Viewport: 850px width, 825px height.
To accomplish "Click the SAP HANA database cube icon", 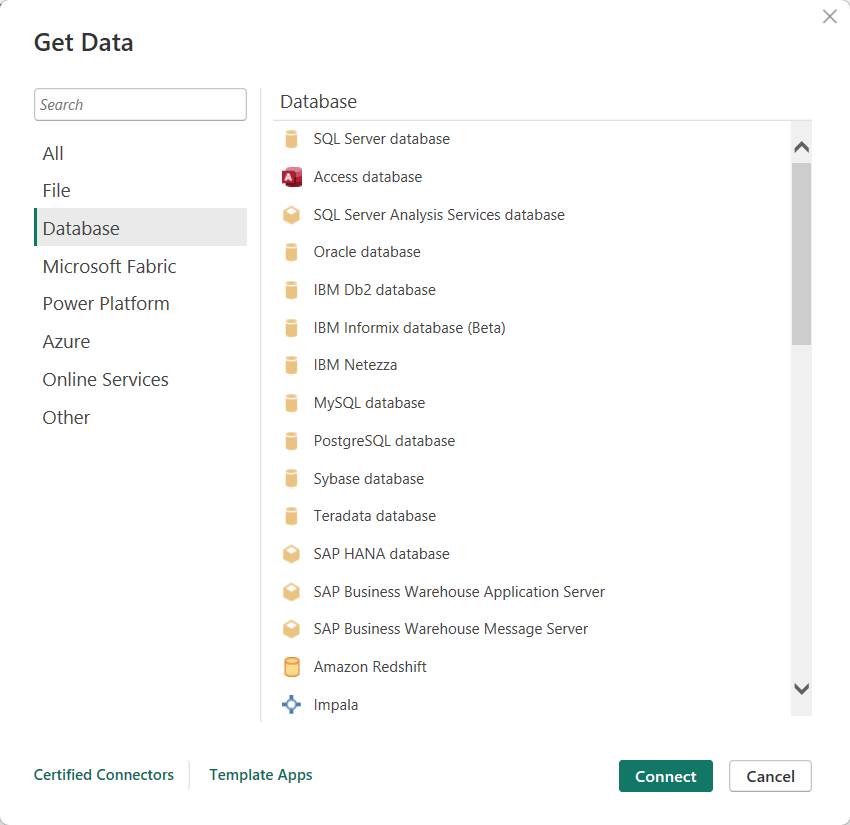I will click(291, 554).
